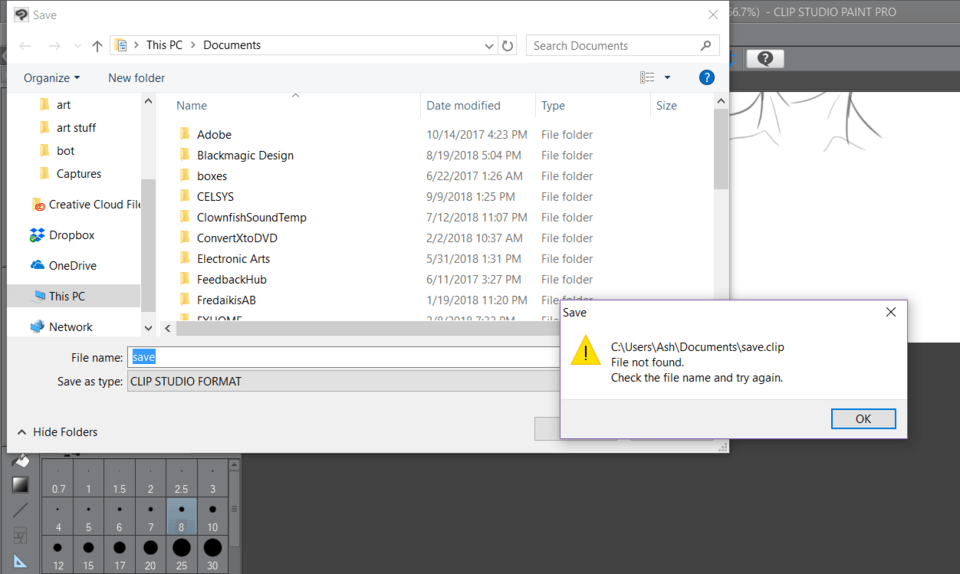Click the Back navigation arrow
This screenshot has height=574, width=960.
pos(25,46)
